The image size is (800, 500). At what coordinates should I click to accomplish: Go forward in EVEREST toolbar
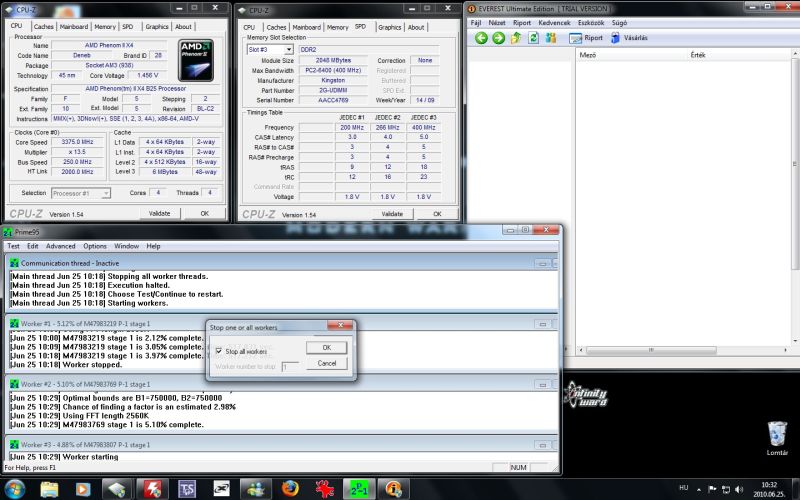click(x=498, y=38)
